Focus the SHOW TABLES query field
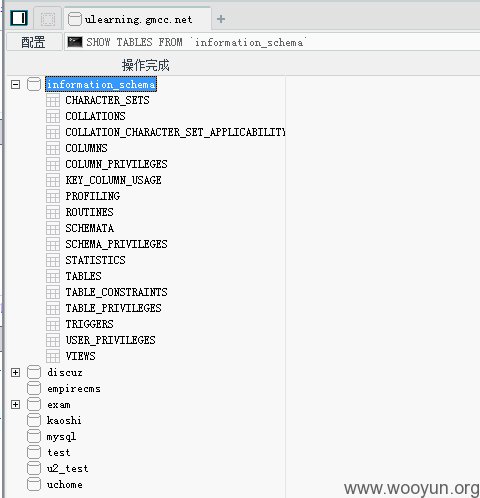This screenshot has width=480, height=498. (272, 42)
